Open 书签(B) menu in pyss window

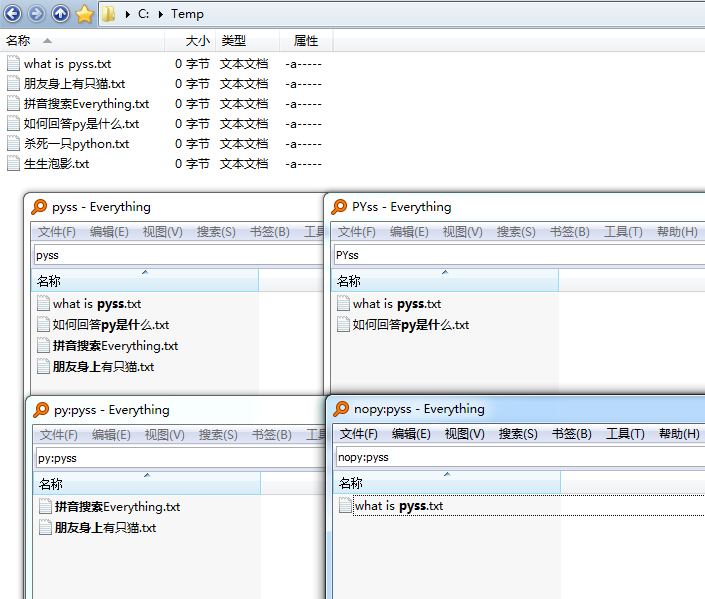click(269, 232)
